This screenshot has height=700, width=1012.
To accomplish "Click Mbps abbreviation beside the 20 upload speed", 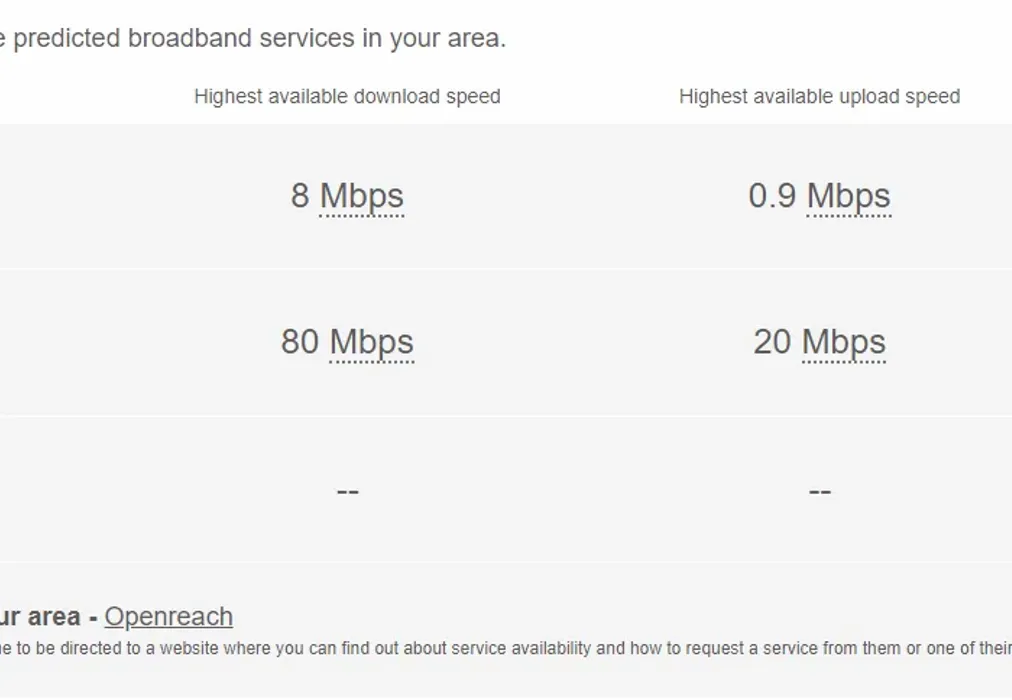I will (843, 342).
